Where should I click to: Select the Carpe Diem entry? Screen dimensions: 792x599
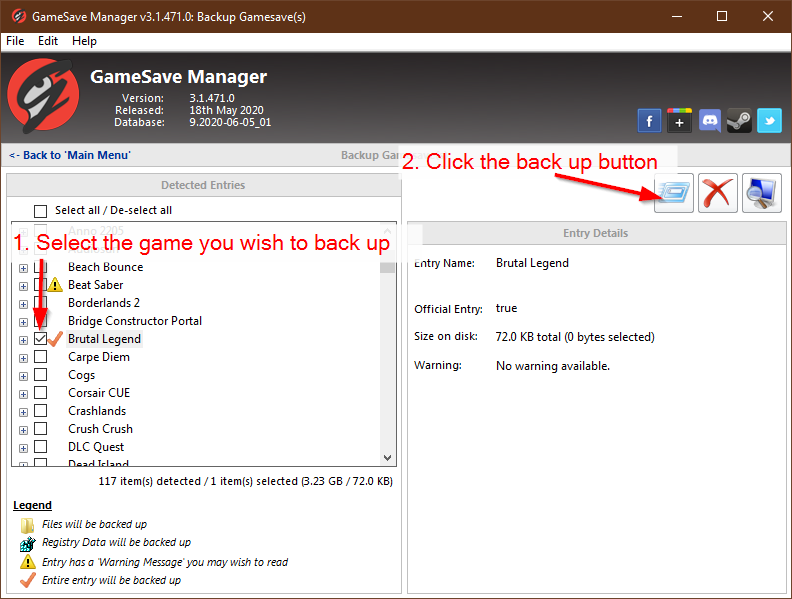(x=99, y=357)
